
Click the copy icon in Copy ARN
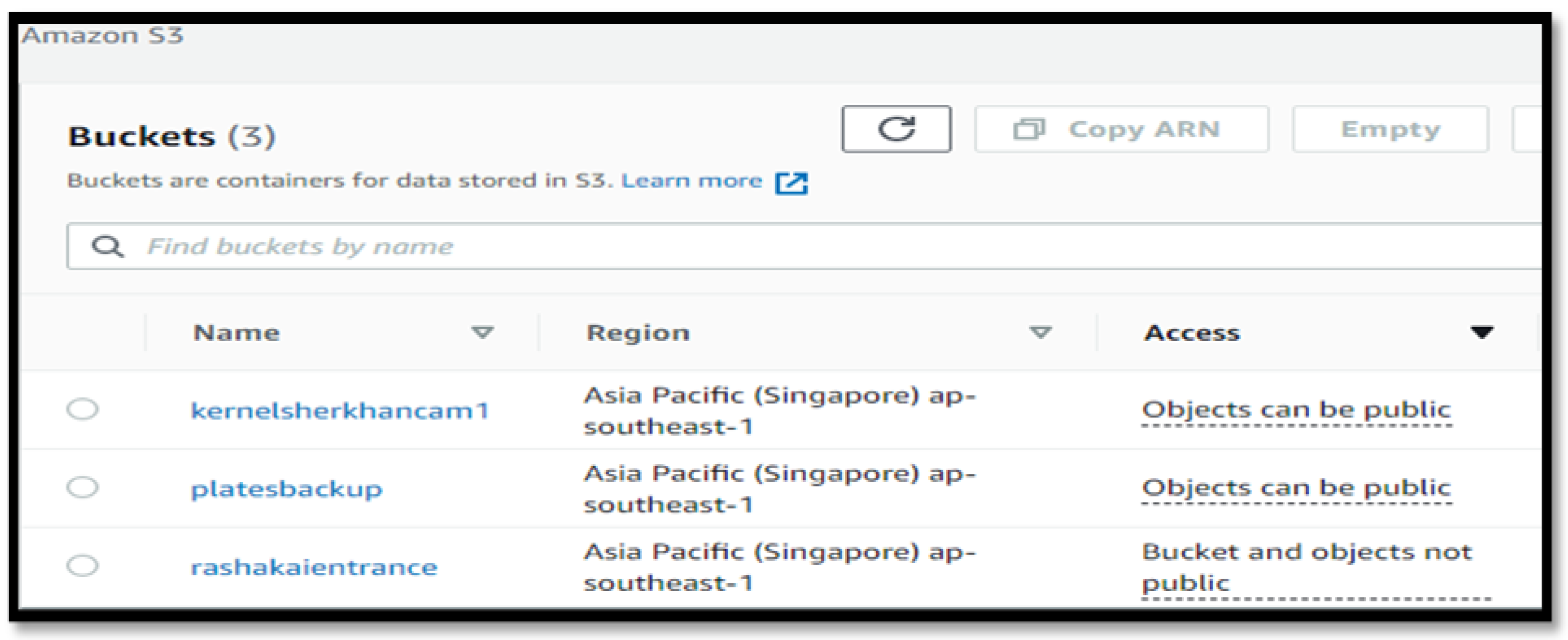tap(1028, 129)
